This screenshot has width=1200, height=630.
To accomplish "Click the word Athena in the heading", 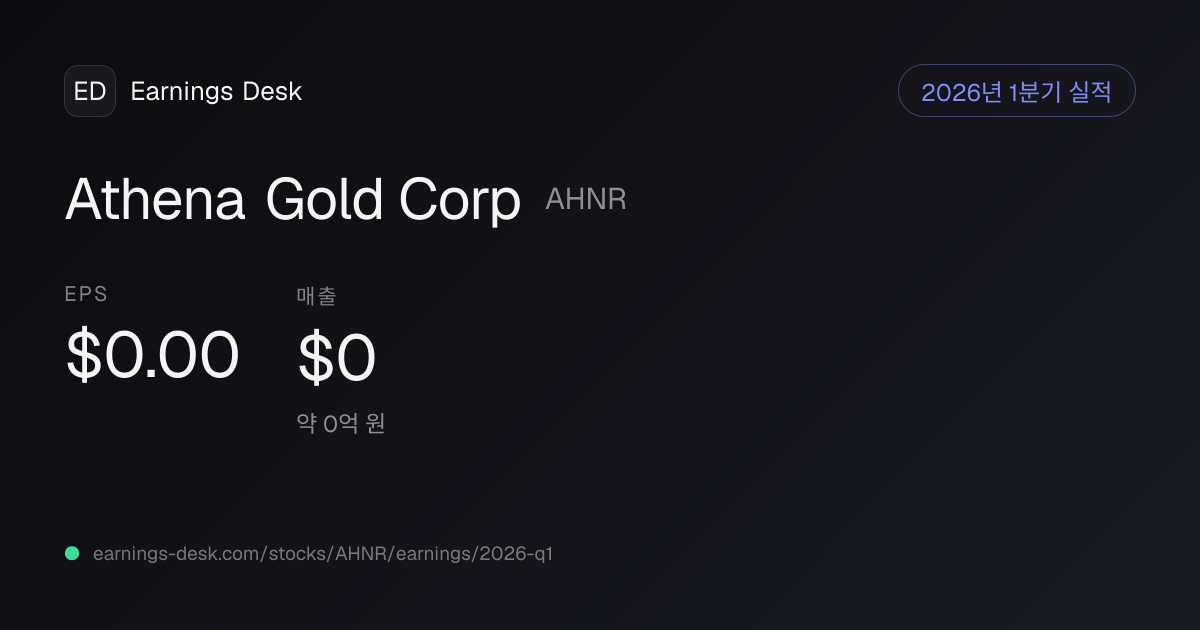I will (155, 200).
